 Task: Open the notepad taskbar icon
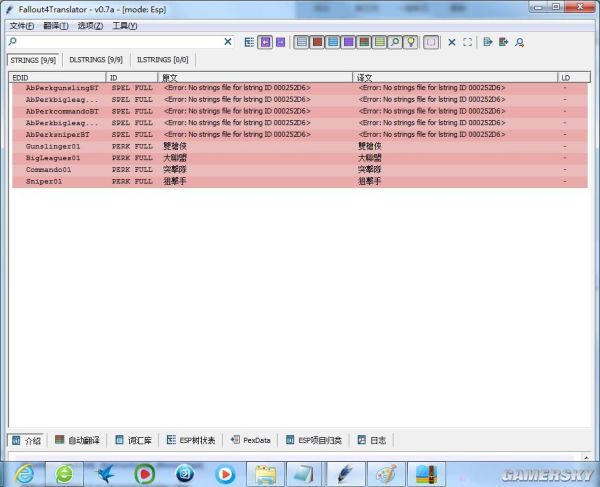pyautogui.click(x=305, y=474)
